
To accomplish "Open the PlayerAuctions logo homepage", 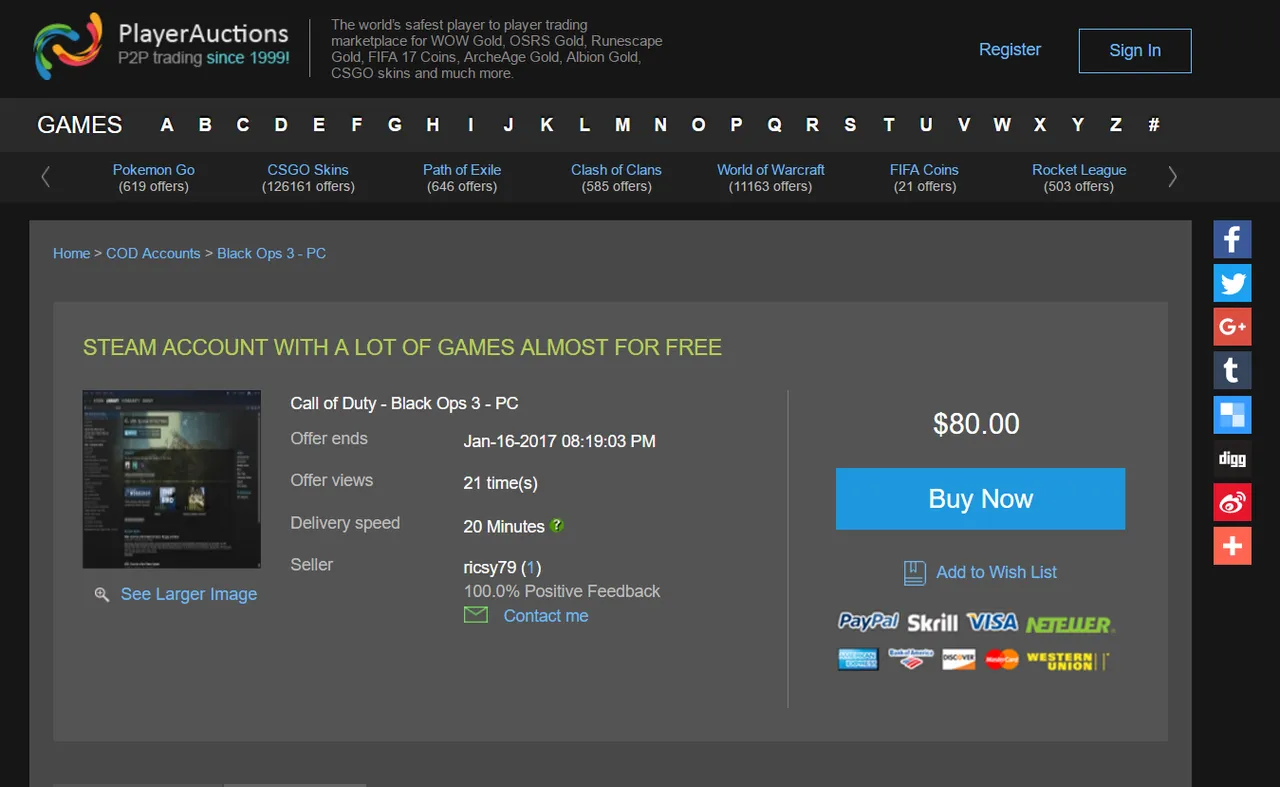I will point(162,46).
